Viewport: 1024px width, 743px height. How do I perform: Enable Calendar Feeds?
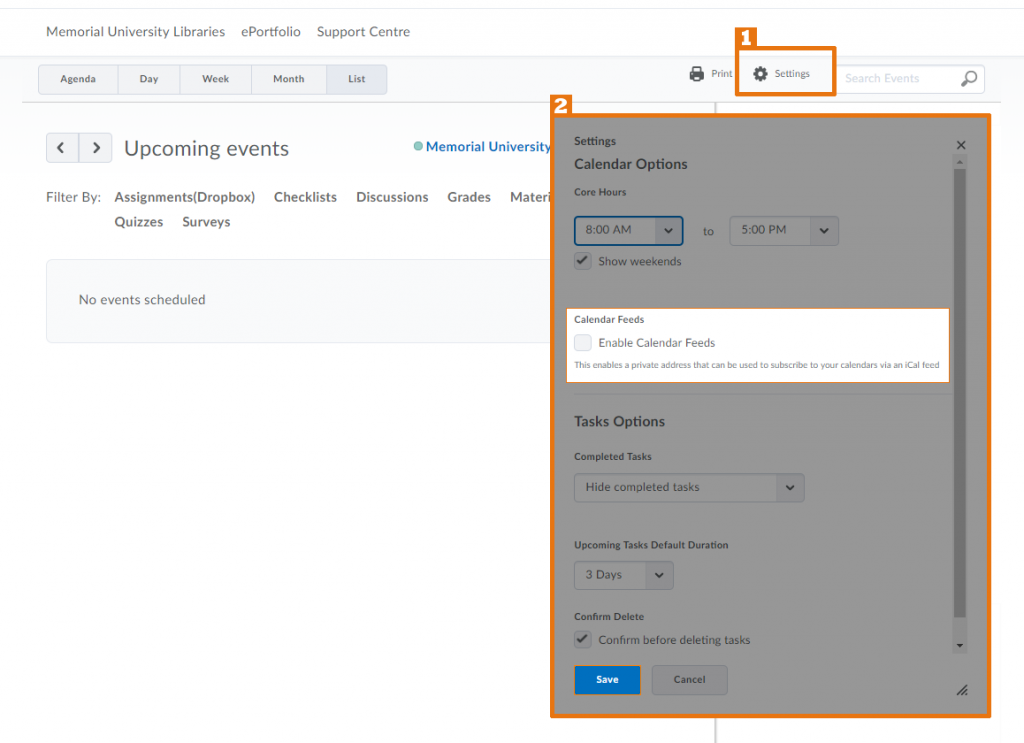583,342
